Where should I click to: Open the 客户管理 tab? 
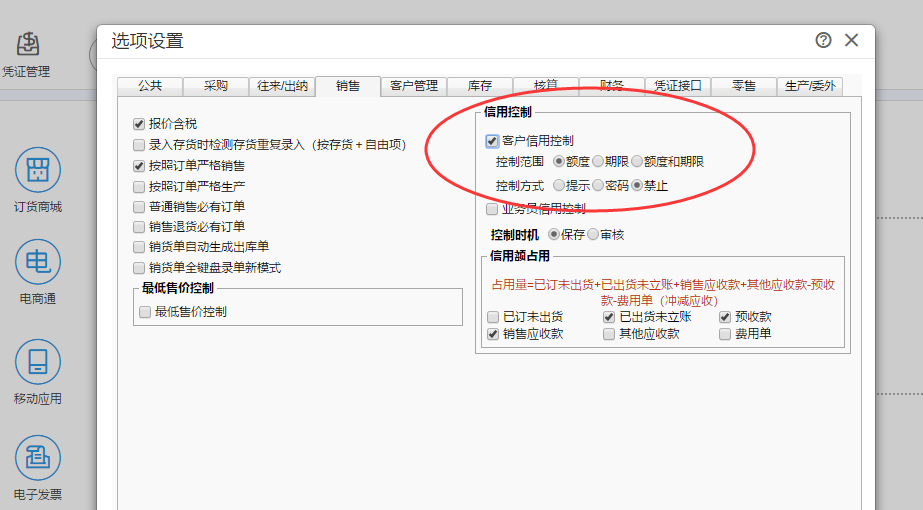tap(413, 86)
